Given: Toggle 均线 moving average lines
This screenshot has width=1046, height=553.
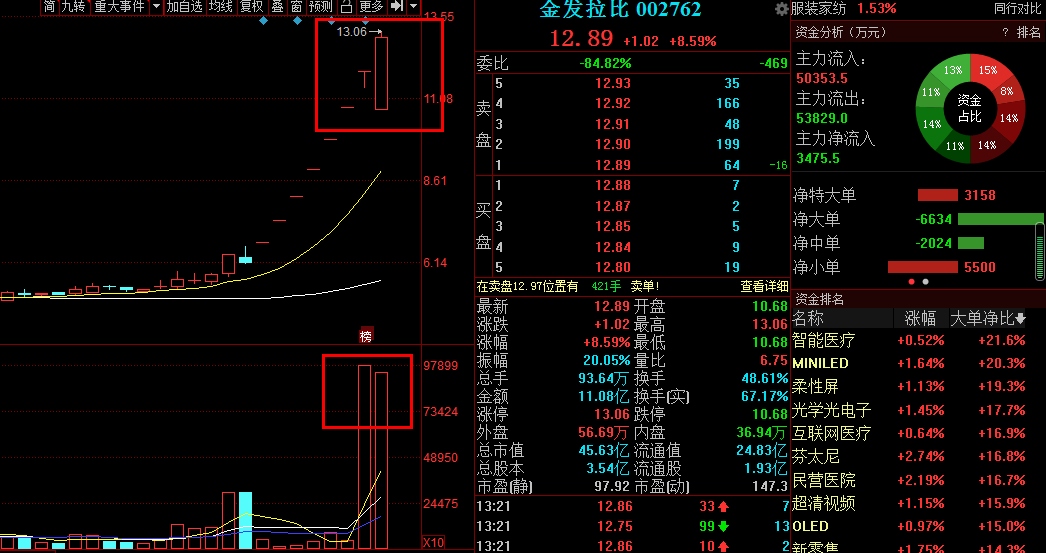Looking at the screenshot, I should [x=220, y=7].
